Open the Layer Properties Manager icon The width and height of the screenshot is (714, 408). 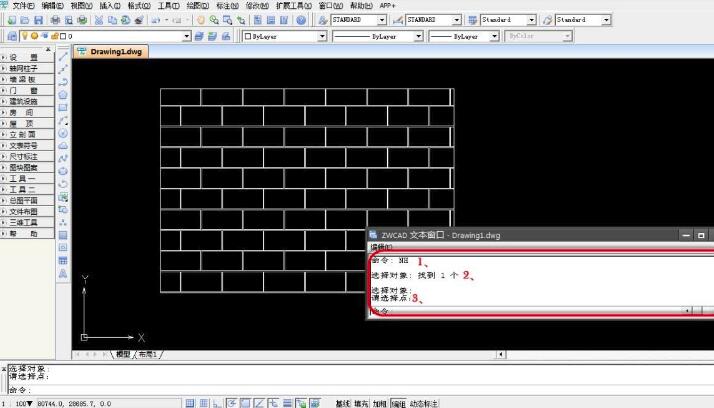click(12, 36)
